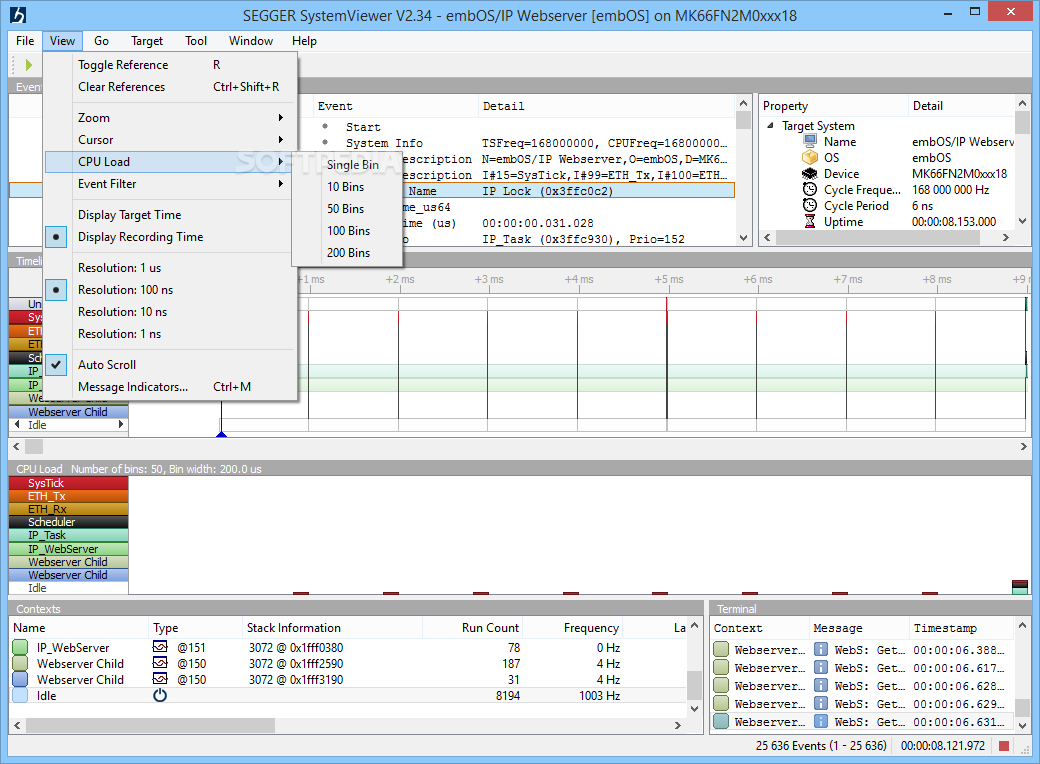Screen dimensions: 1040x764
Task: Select Display Recording Time option
Action: [169, 237]
